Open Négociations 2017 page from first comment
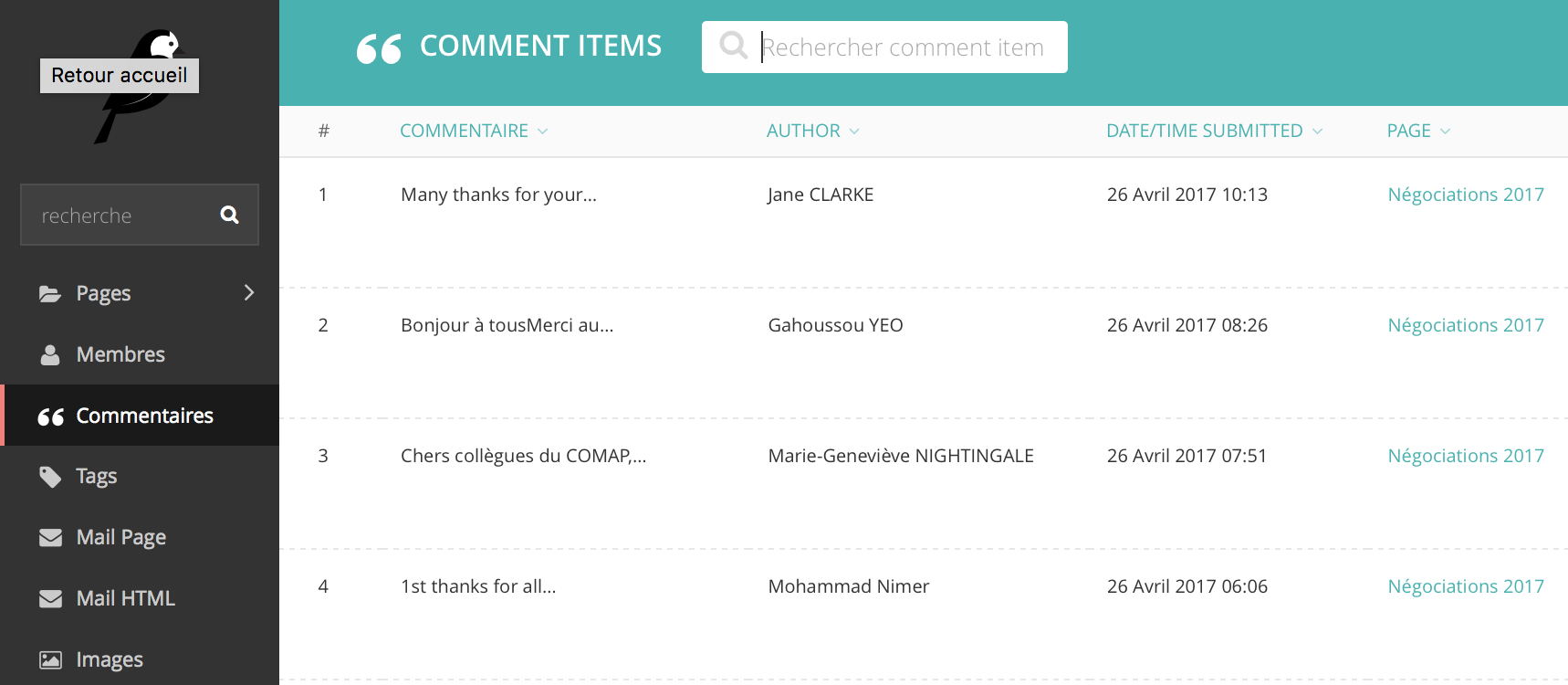 [x=1466, y=194]
